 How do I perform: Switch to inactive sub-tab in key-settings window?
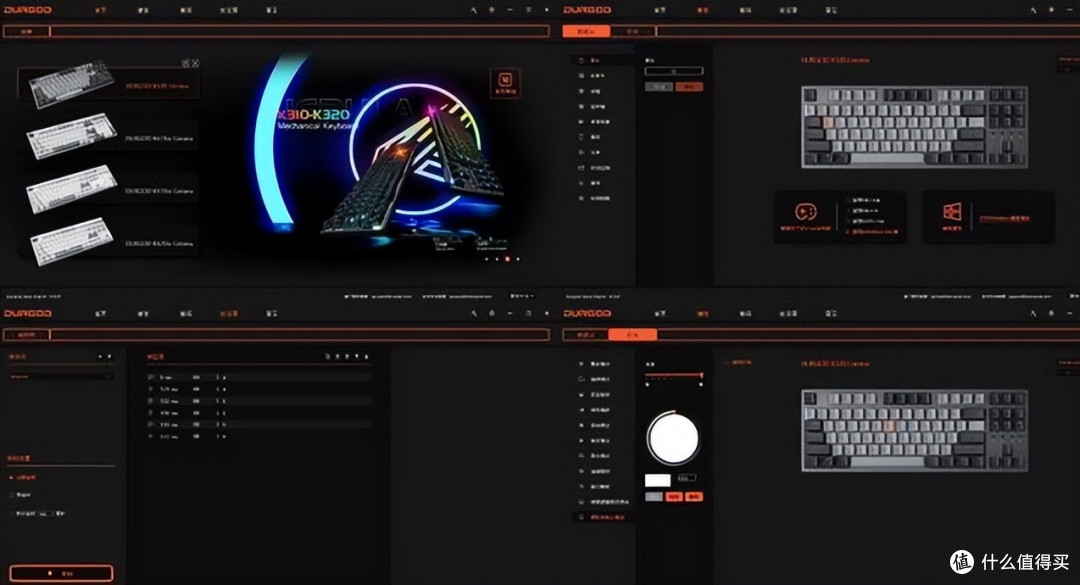pyautogui.click(x=633, y=31)
